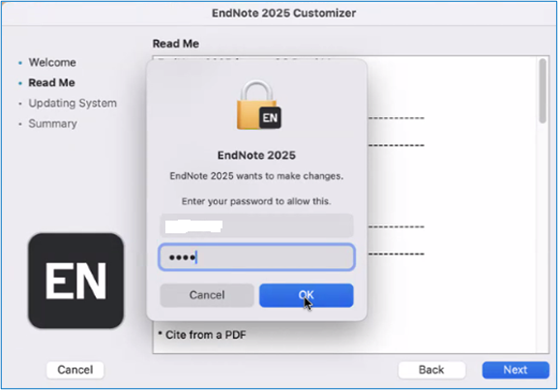Go Back in the Customizer window
The width and height of the screenshot is (558, 390).
point(431,370)
